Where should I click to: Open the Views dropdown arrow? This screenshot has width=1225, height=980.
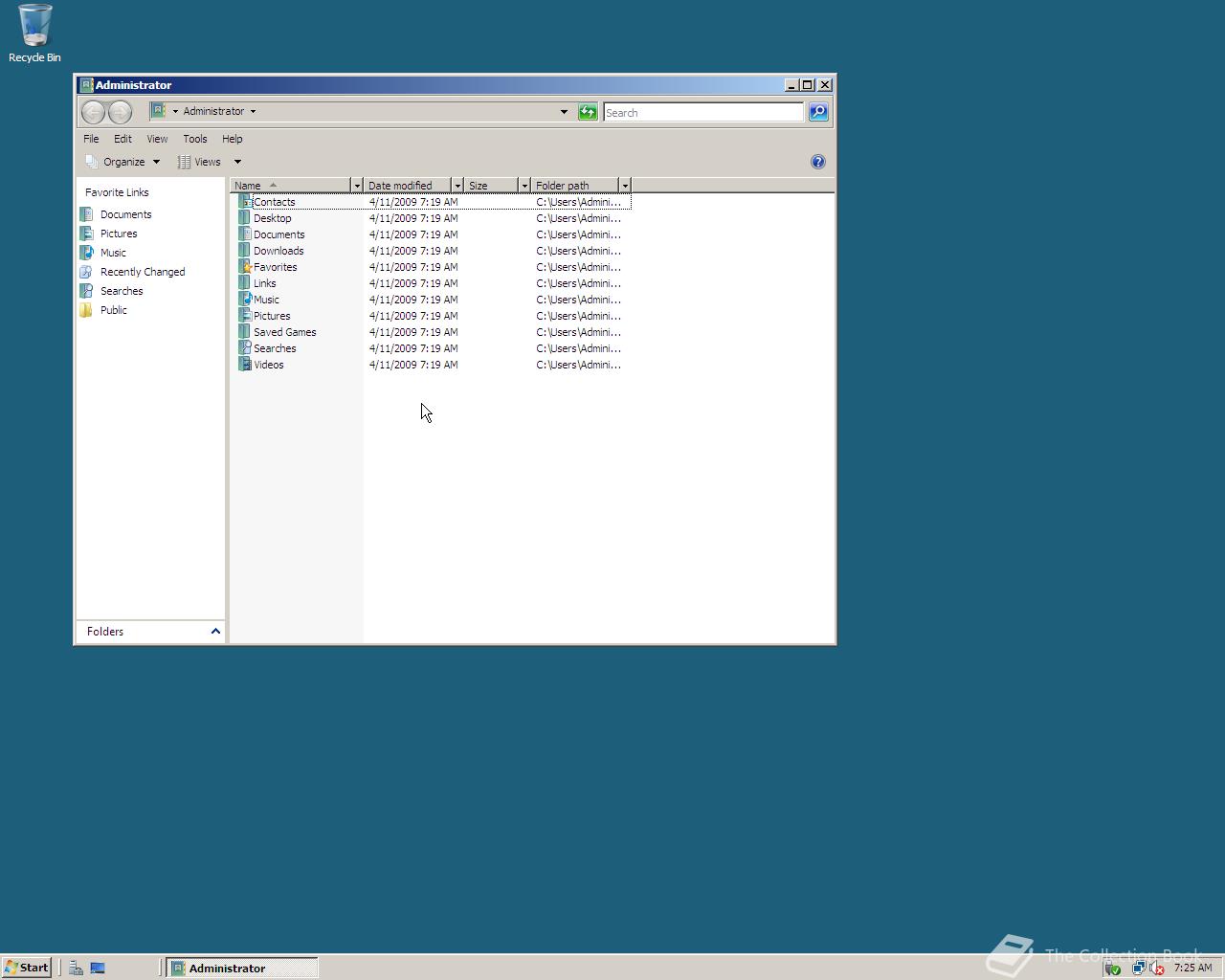tap(237, 162)
